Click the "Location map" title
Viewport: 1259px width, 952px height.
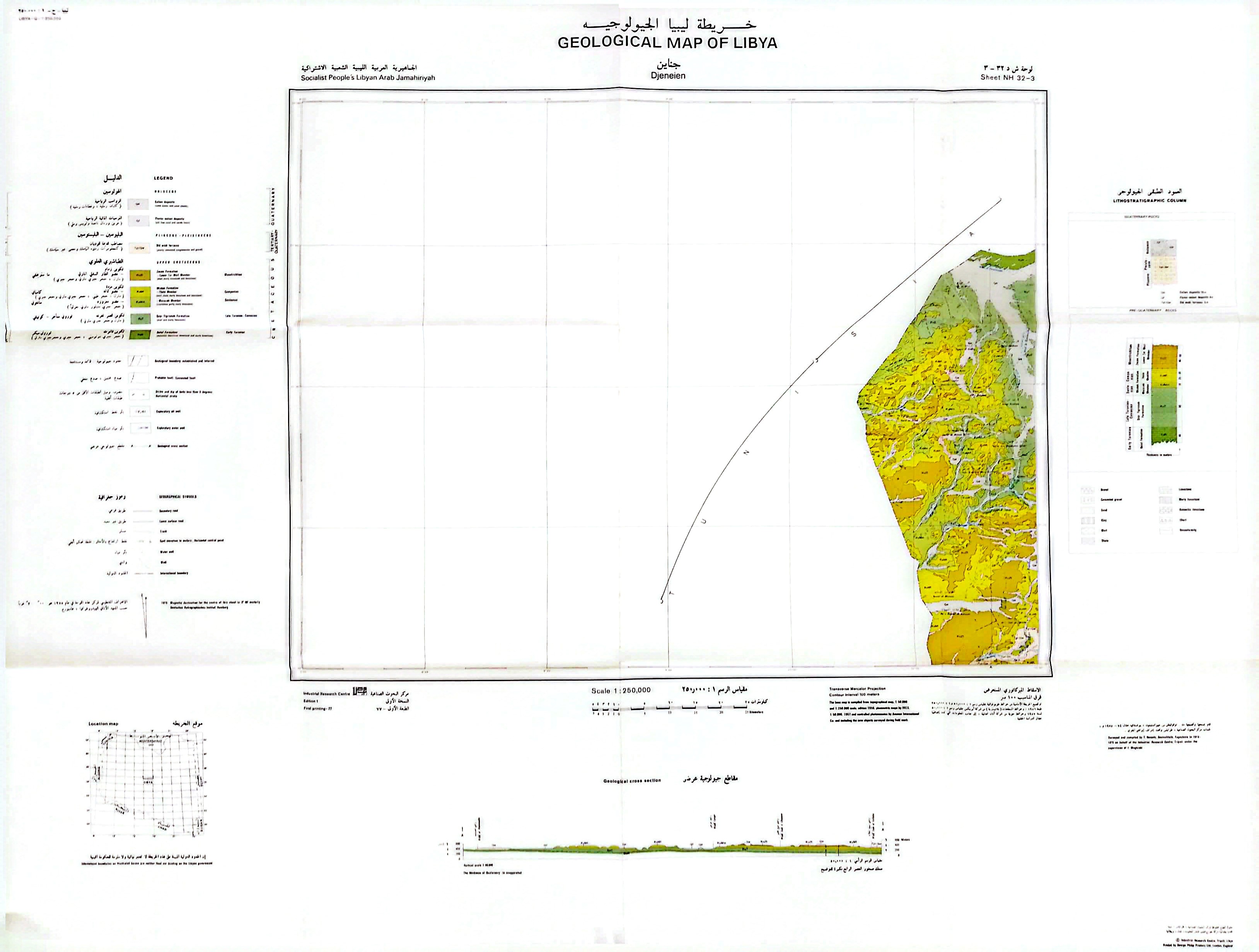tap(104, 724)
